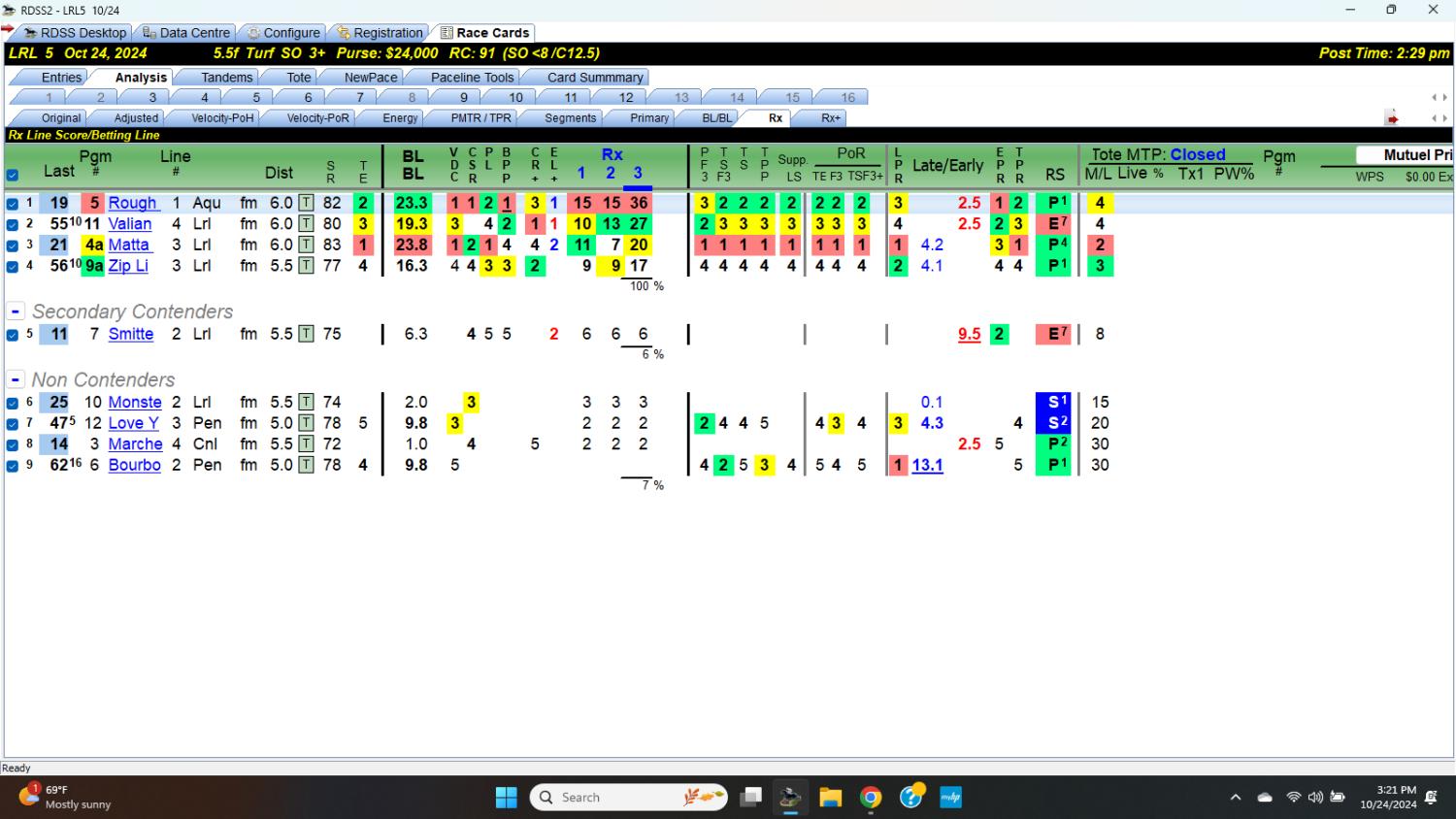Toggle checkbox for row 9 Bourbo
The width and height of the screenshot is (1456, 819).
(x=13, y=466)
